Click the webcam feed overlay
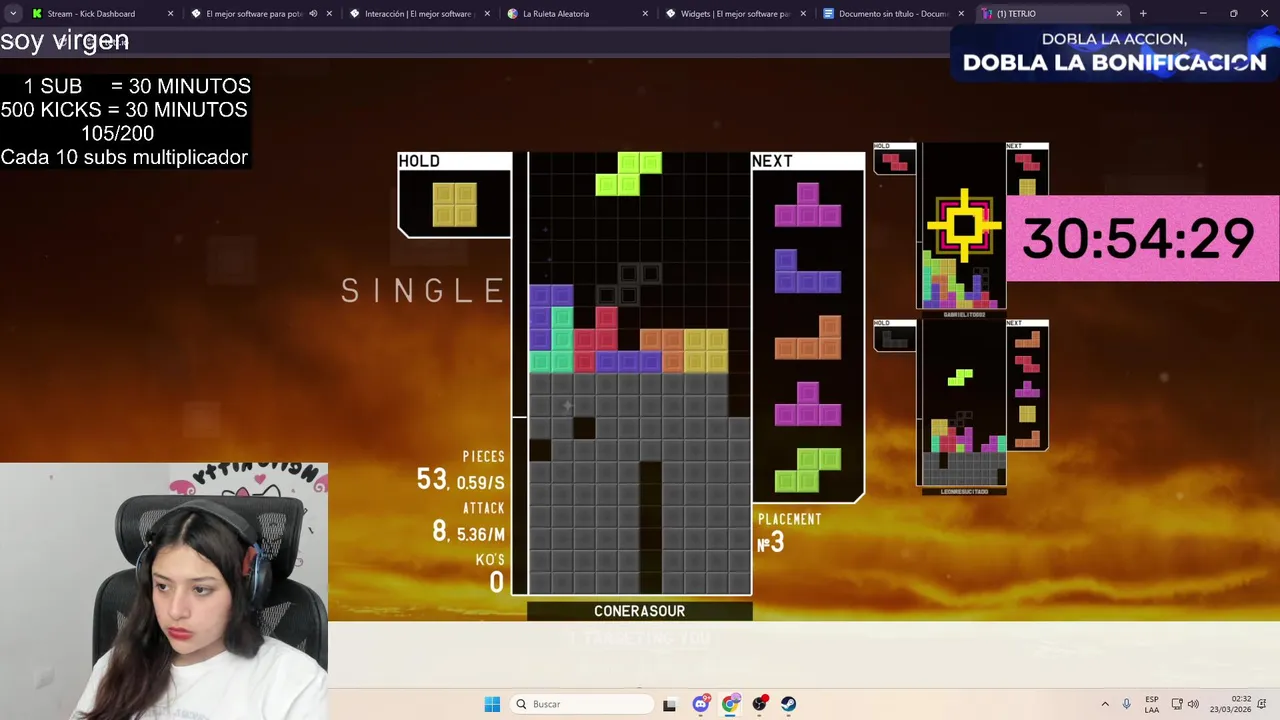This screenshot has width=1280, height=720. click(x=164, y=591)
